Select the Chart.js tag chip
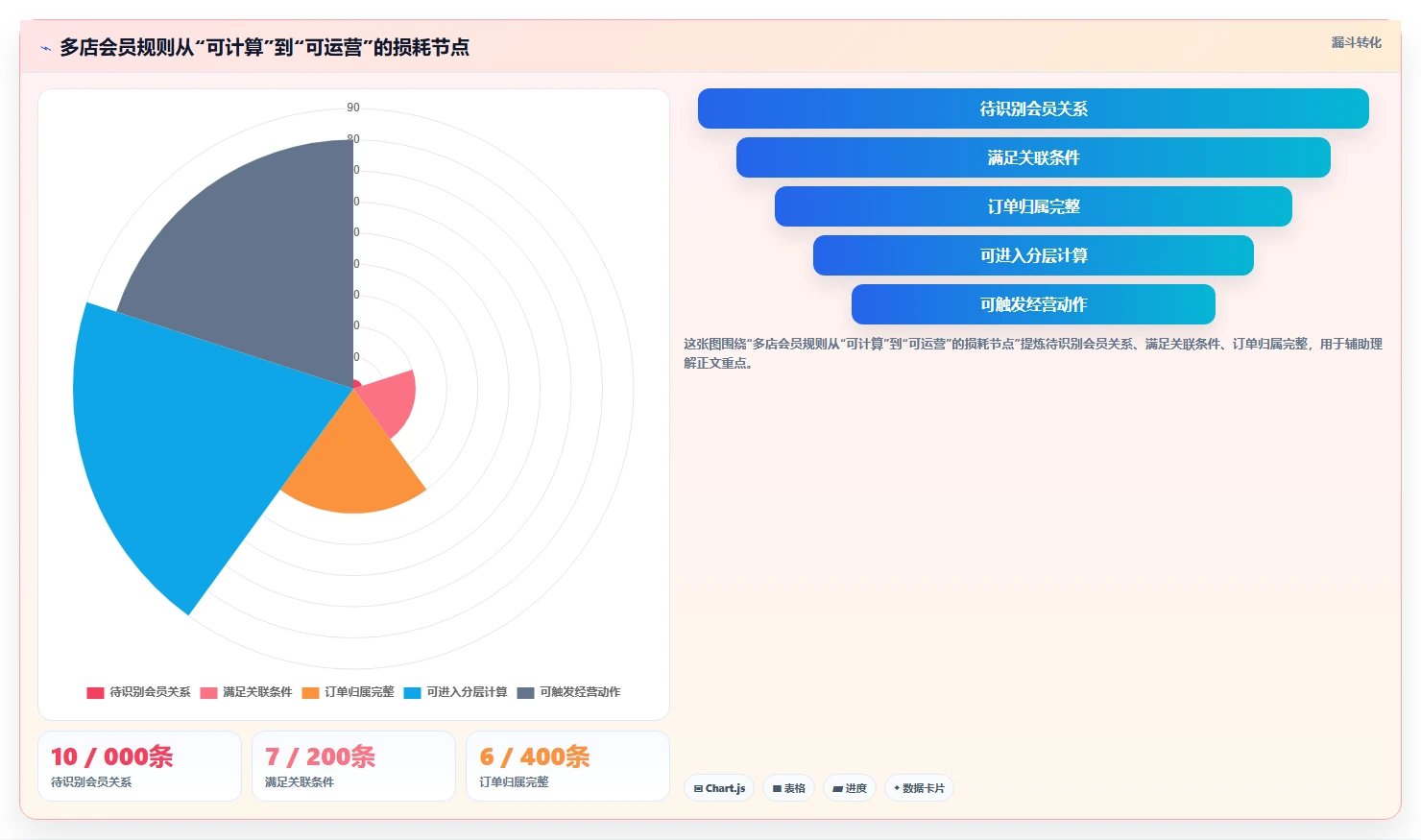 (719, 788)
